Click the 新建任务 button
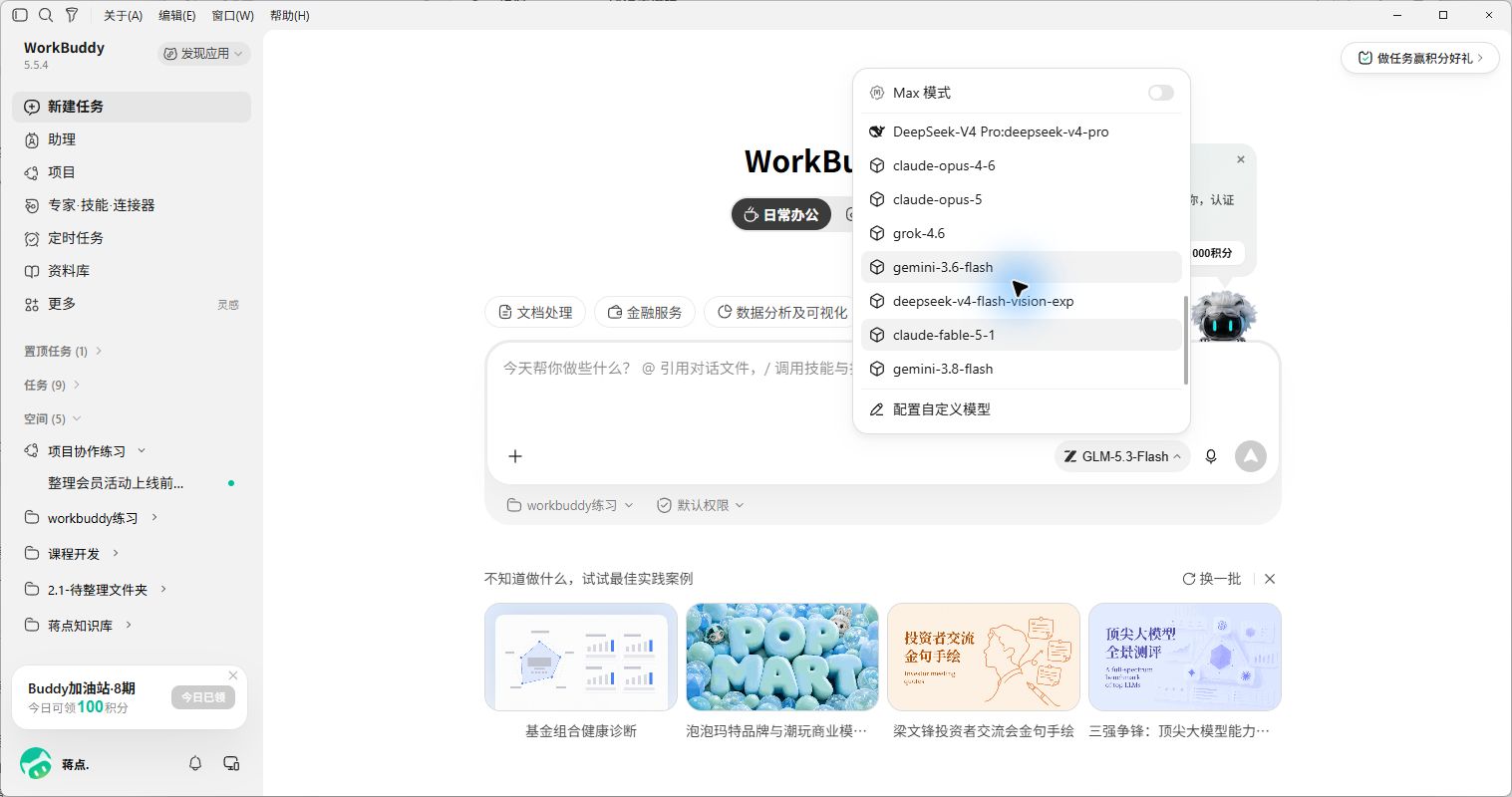This screenshot has width=1512, height=797. tap(132, 107)
